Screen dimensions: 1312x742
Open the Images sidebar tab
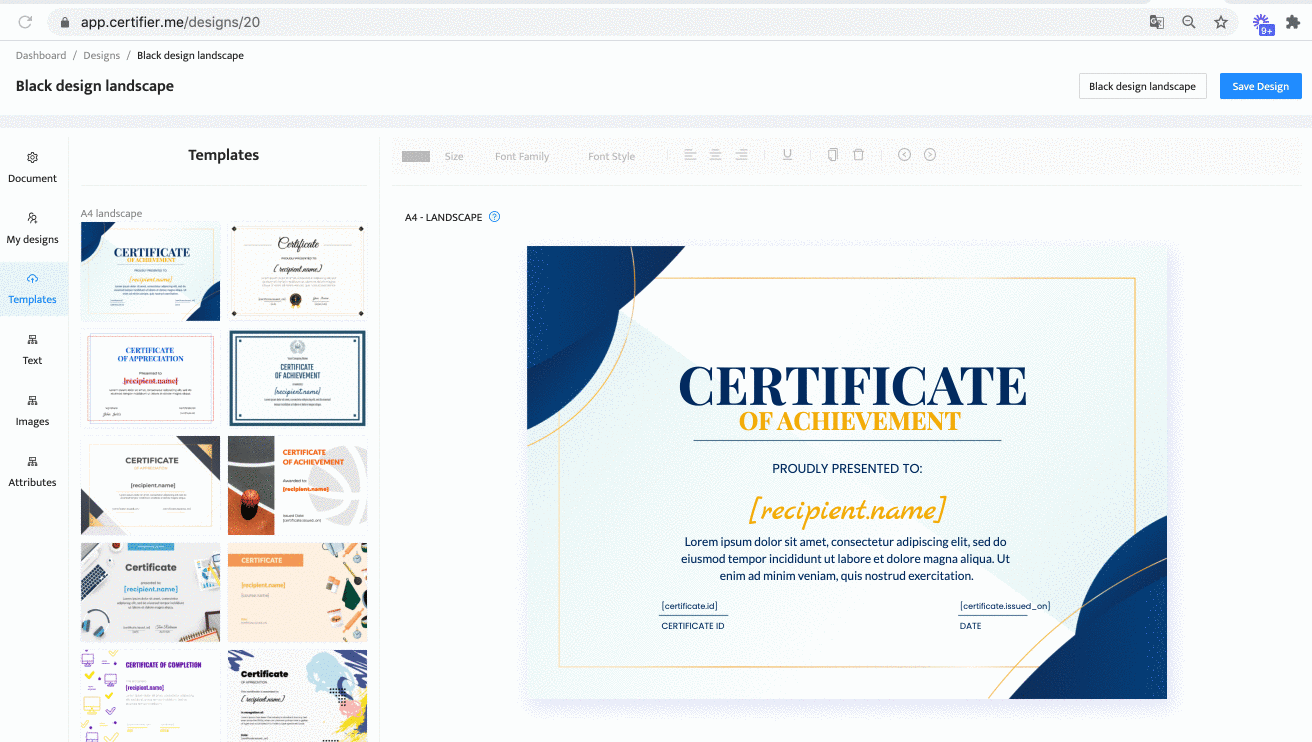(x=33, y=411)
